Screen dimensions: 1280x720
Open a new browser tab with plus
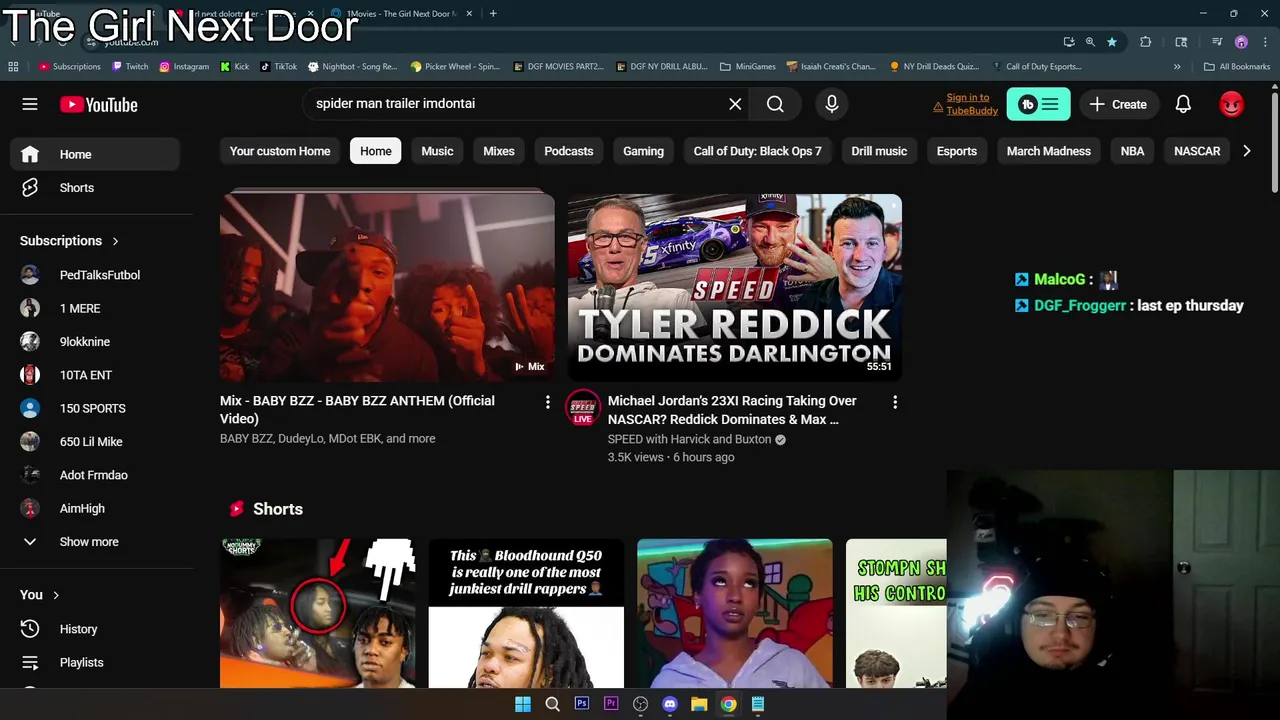493,14
